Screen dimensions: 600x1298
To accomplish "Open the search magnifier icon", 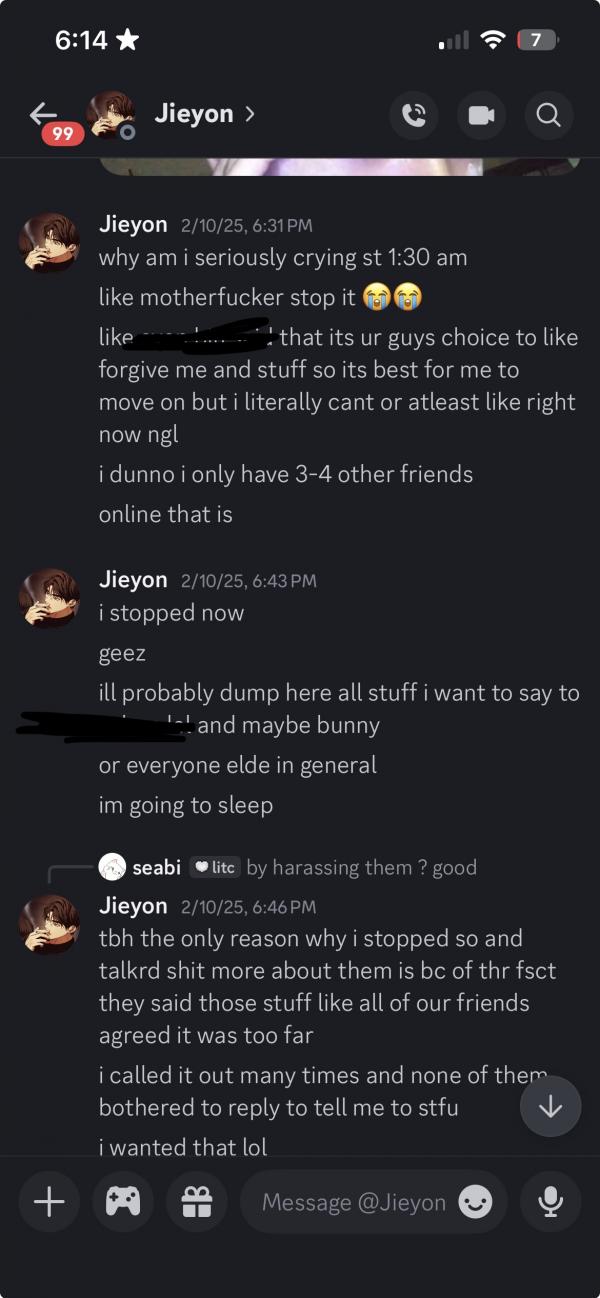I will coord(548,115).
